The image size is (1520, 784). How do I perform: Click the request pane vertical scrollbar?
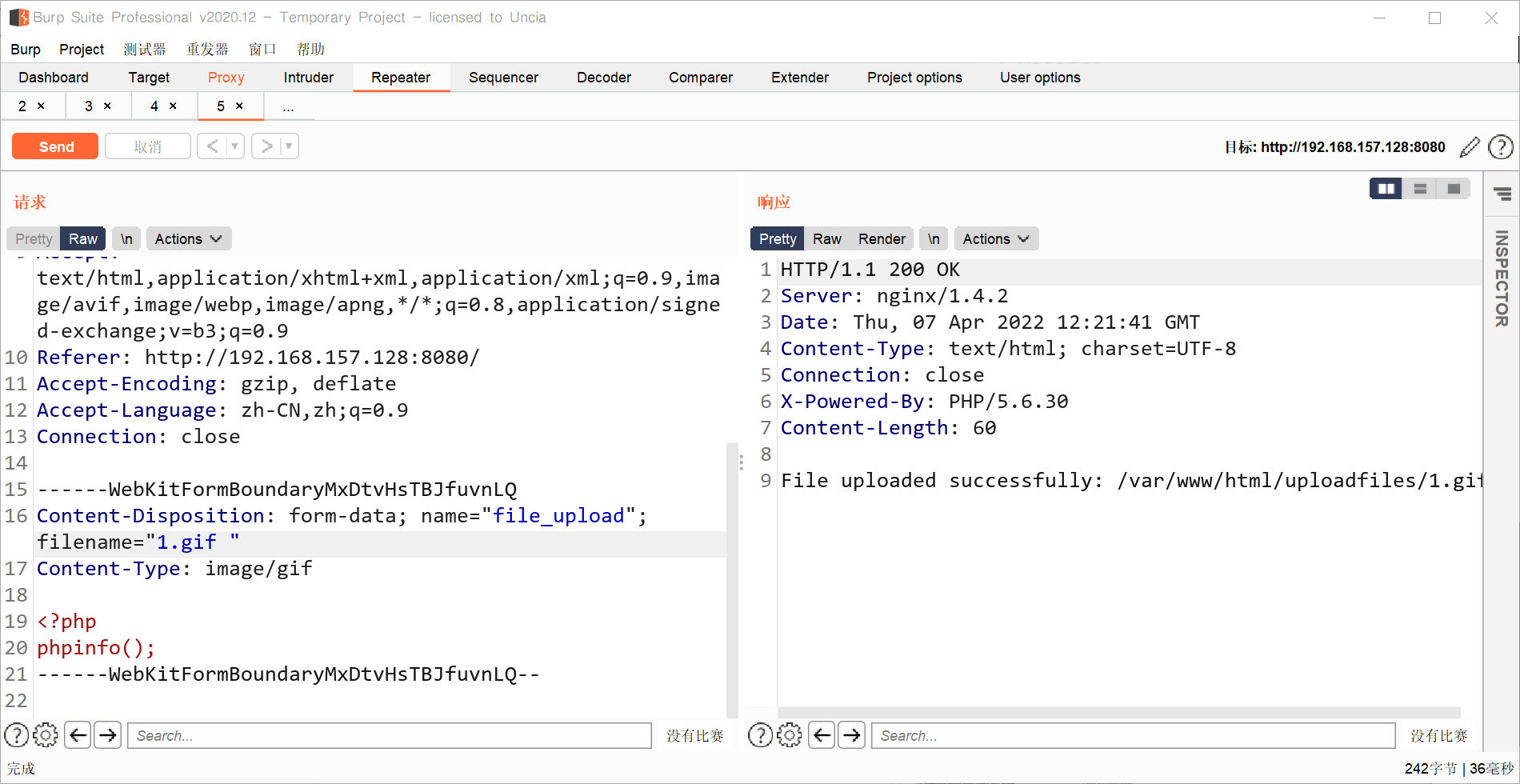(x=732, y=580)
